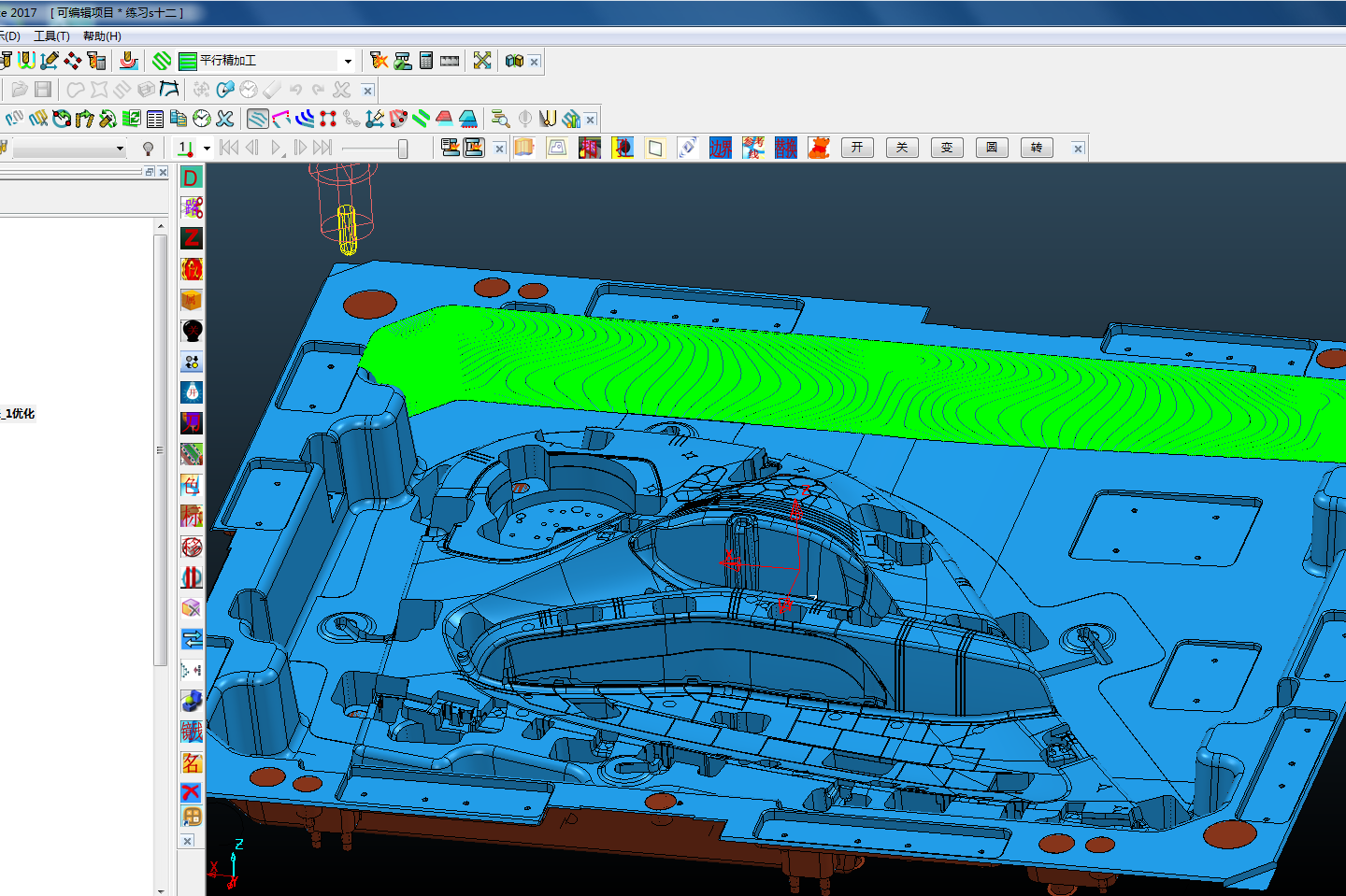This screenshot has width=1346, height=896.
Task: Toggle the highlighted toolpath display button
Action: pyautogui.click(x=258, y=119)
